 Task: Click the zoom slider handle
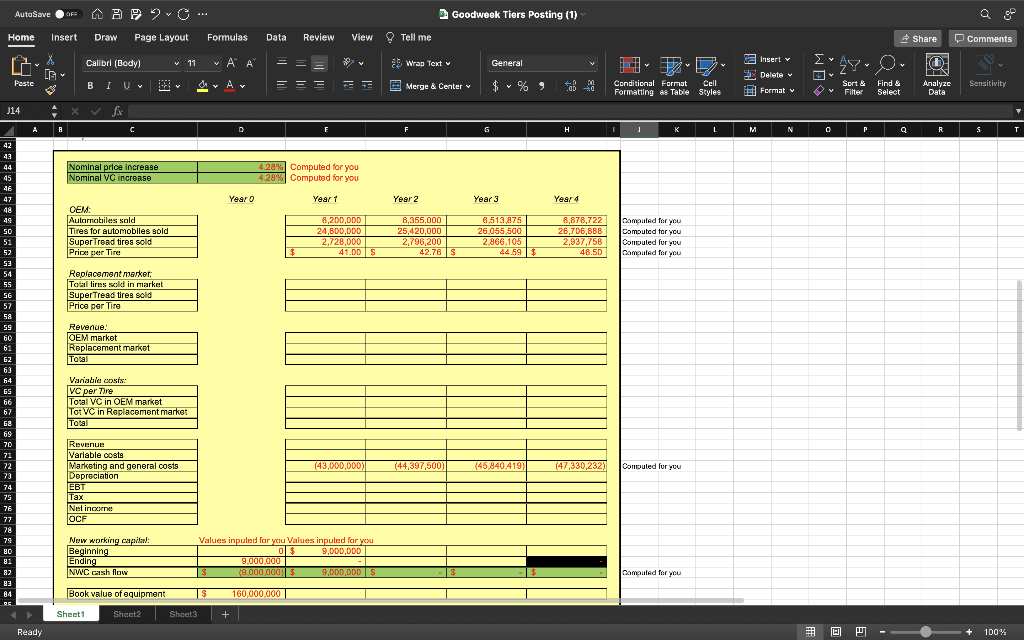point(925,632)
